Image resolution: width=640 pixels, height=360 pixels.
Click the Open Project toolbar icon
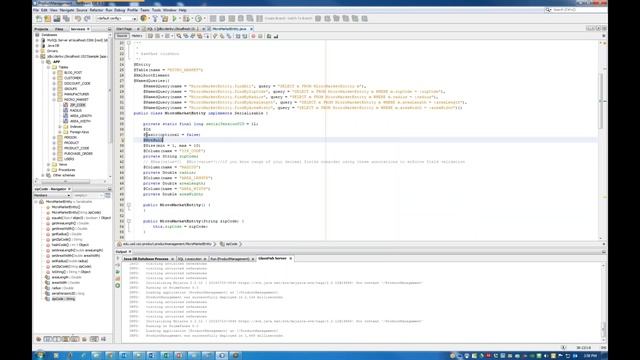click(57, 18)
